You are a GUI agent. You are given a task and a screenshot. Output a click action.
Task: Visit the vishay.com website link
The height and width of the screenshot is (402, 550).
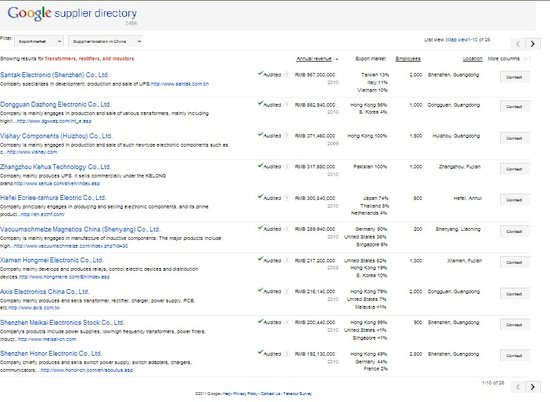click(32, 152)
